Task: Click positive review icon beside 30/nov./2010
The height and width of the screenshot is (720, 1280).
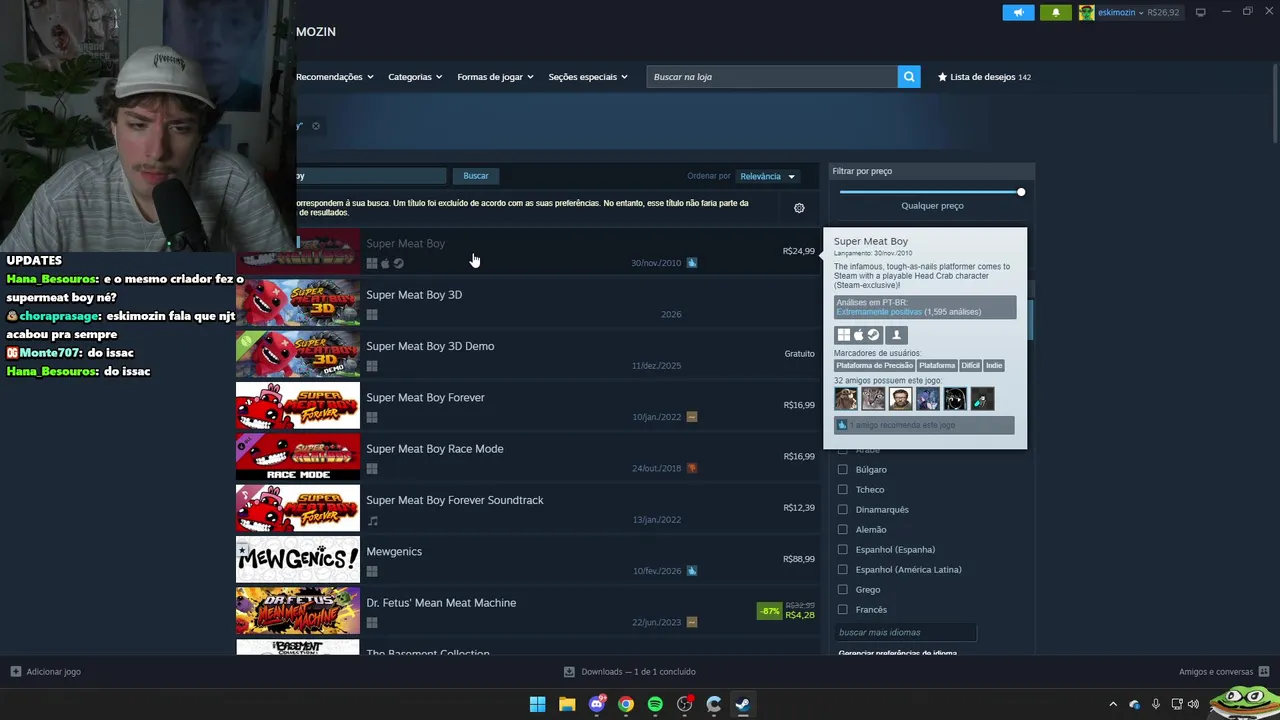Action: [x=692, y=263]
